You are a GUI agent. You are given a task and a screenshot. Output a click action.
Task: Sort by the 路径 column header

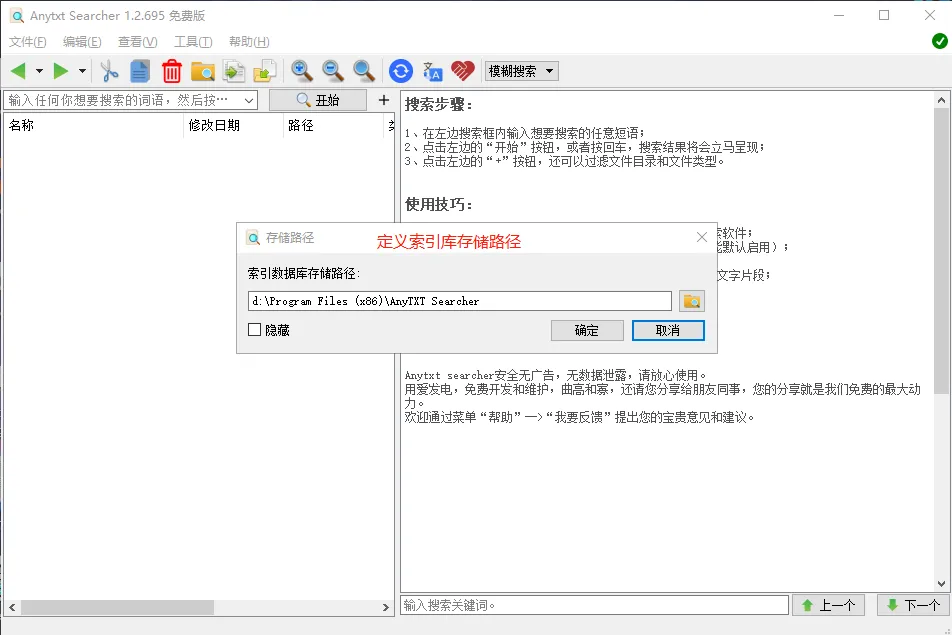[x=334, y=125]
